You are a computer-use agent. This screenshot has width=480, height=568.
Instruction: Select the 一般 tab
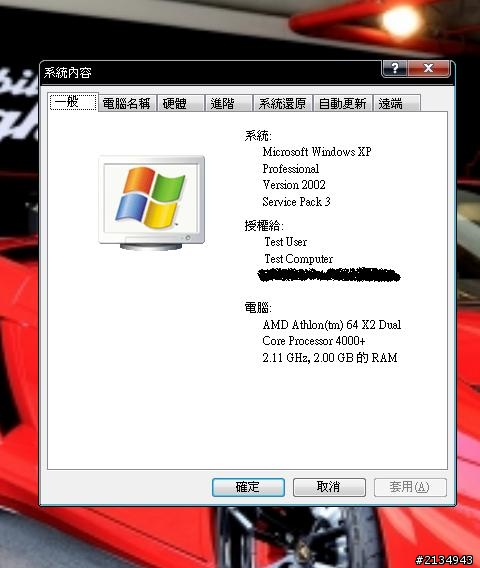pos(73,102)
